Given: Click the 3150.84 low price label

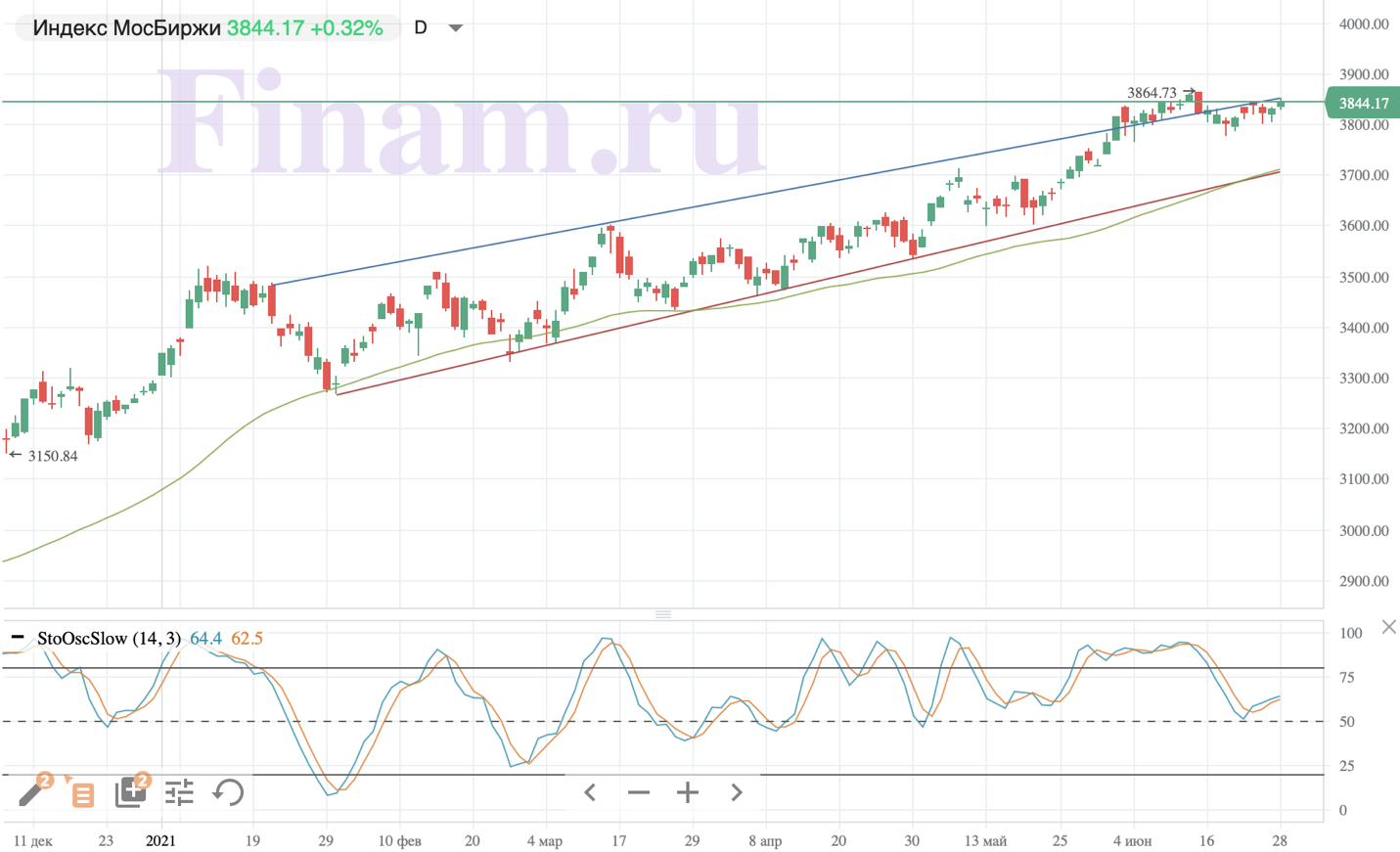Looking at the screenshot, I should pyautogui.click(x=53, y=456).
